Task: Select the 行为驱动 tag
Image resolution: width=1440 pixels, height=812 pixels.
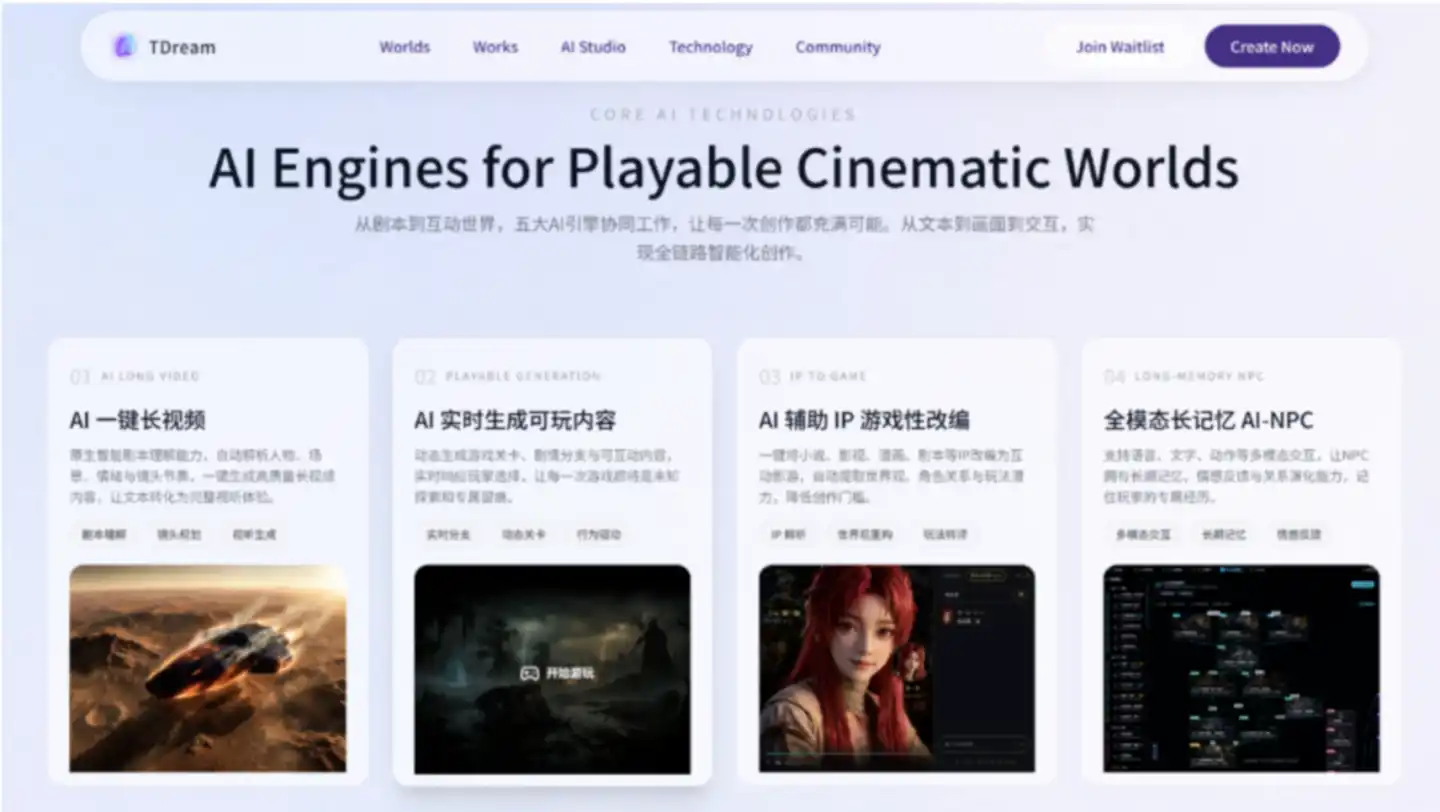Action: coord(599,534)
